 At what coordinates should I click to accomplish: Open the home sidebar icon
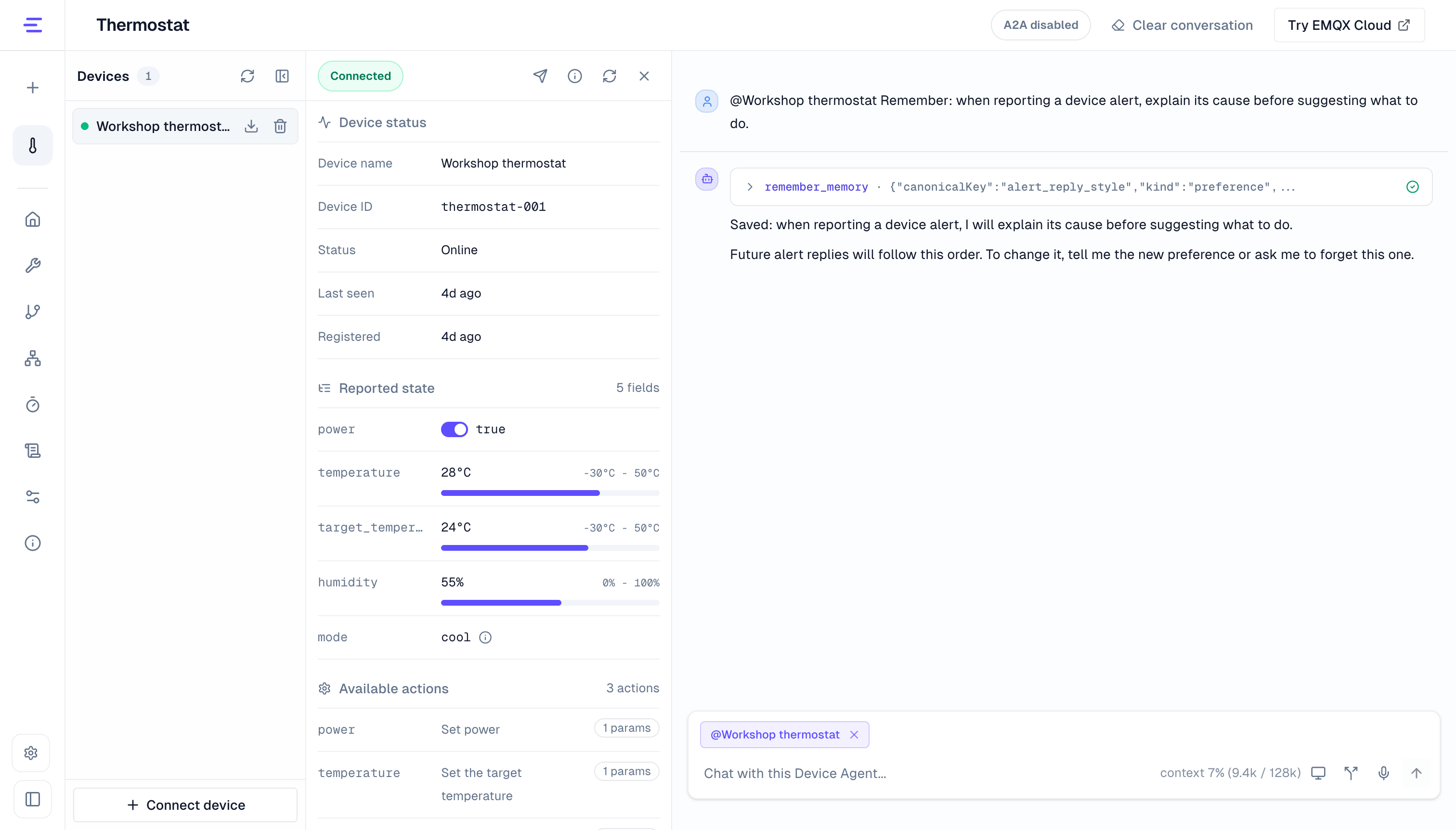[x=32, y=220]
